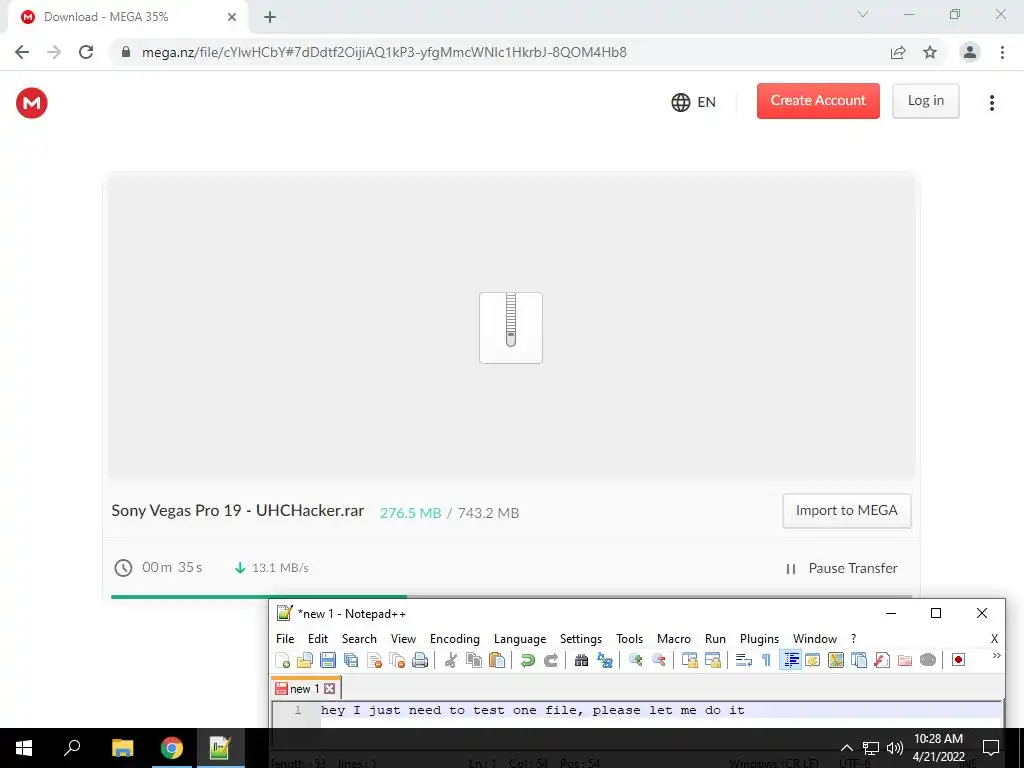Open the Windows Start menu

pyautogui.click(x=24, y=748)
